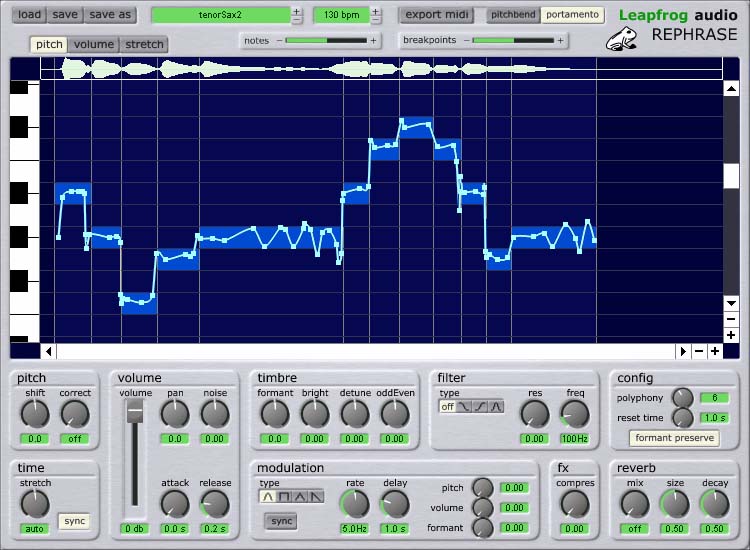
Task: Toggle the modulation sync button
Action: tap(281, 521)
